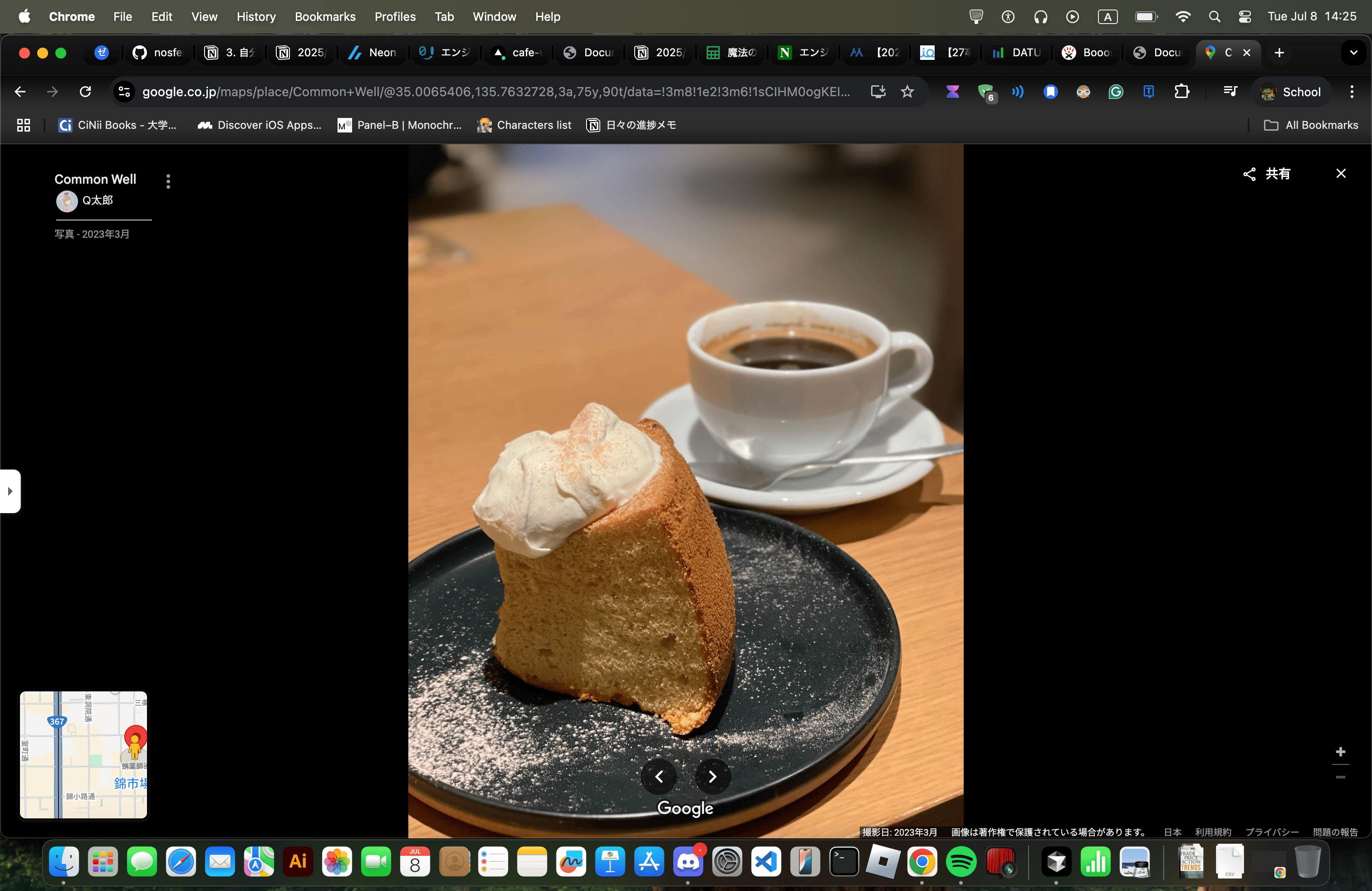1372x891 pixels.
Task: Click the 問題の報告 link
Action: pyautogui.click(x=1335, y=832)
